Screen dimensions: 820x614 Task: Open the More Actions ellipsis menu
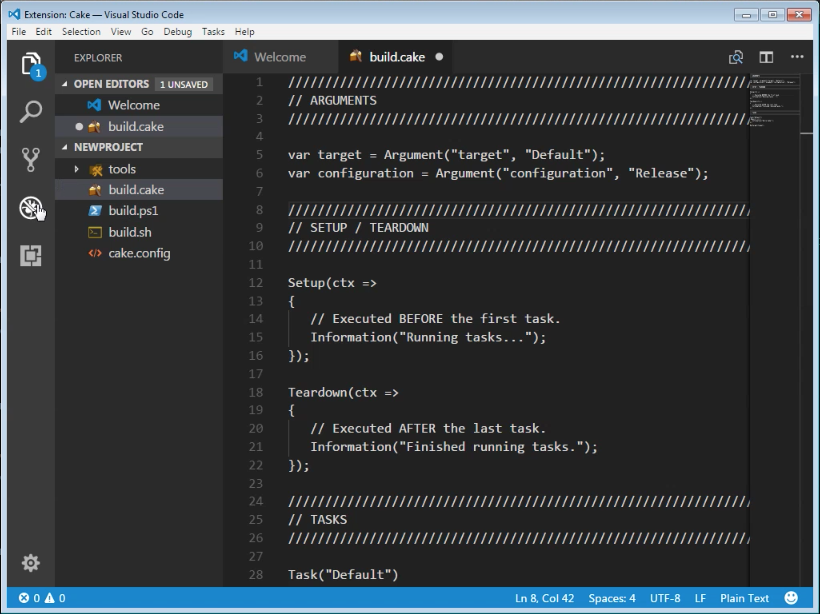tap(797, 56)
